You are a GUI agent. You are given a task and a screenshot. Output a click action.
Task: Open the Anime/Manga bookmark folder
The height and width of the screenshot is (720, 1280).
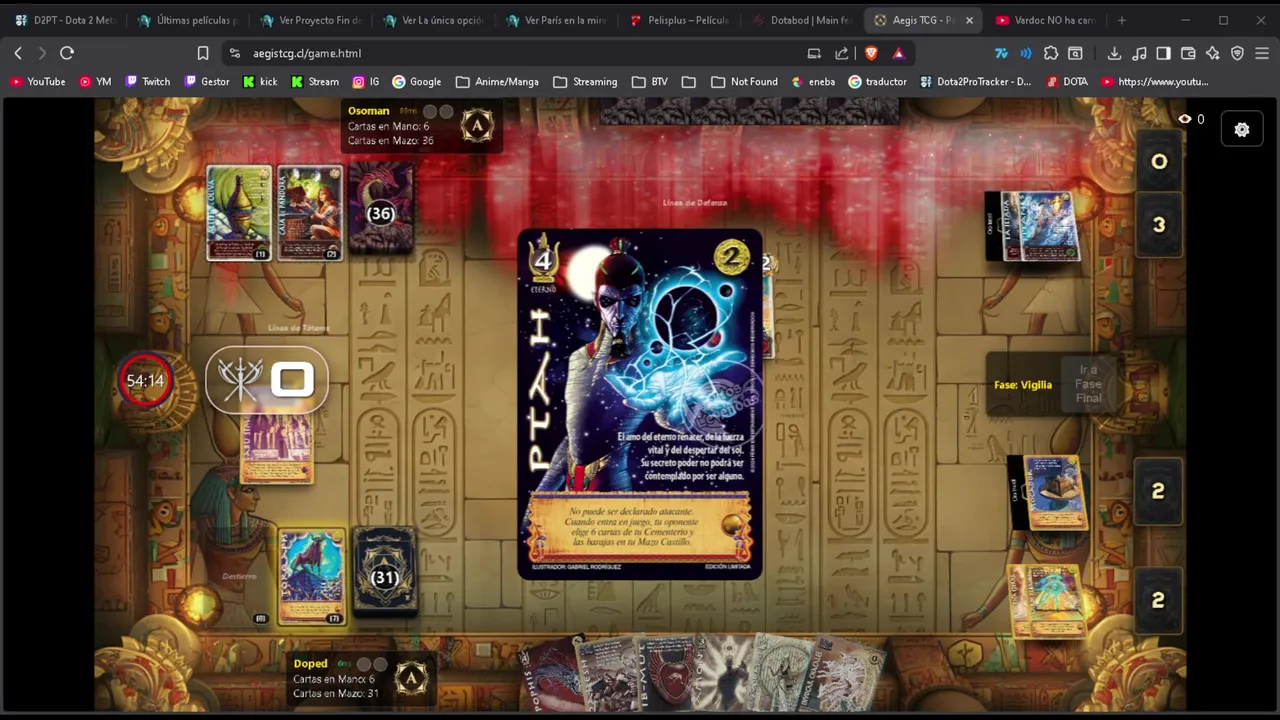497,82
